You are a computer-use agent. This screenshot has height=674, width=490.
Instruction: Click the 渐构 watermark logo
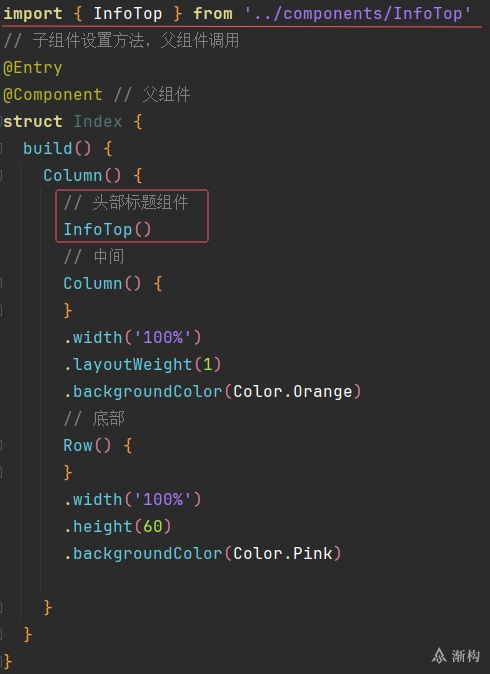click(456, 656)
